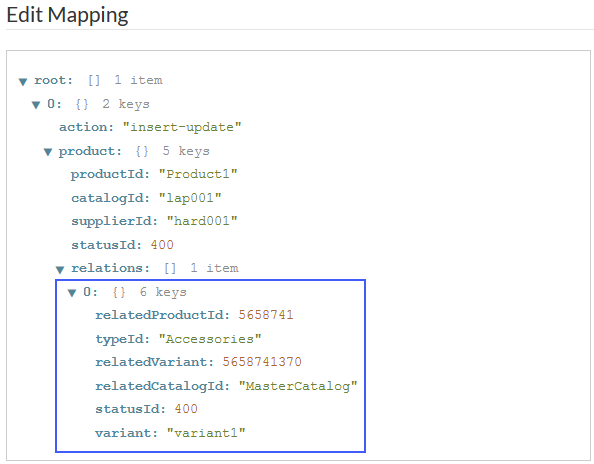Image resolution: width=594 pixels, height=464 pixels.
Task: Collapse the top-level 0 object node
Action: (36, 105)
